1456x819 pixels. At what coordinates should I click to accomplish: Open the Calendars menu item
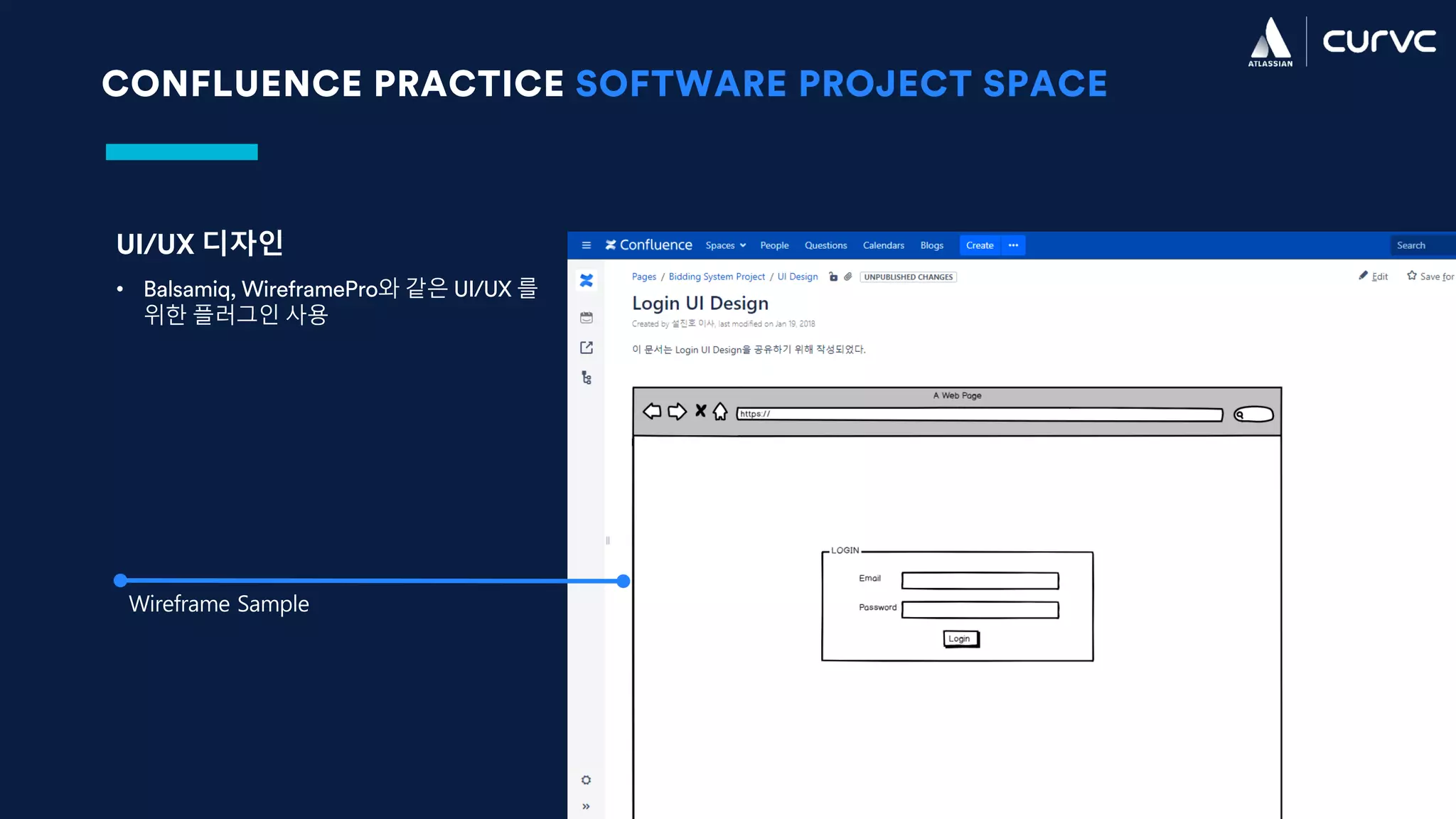884,245
